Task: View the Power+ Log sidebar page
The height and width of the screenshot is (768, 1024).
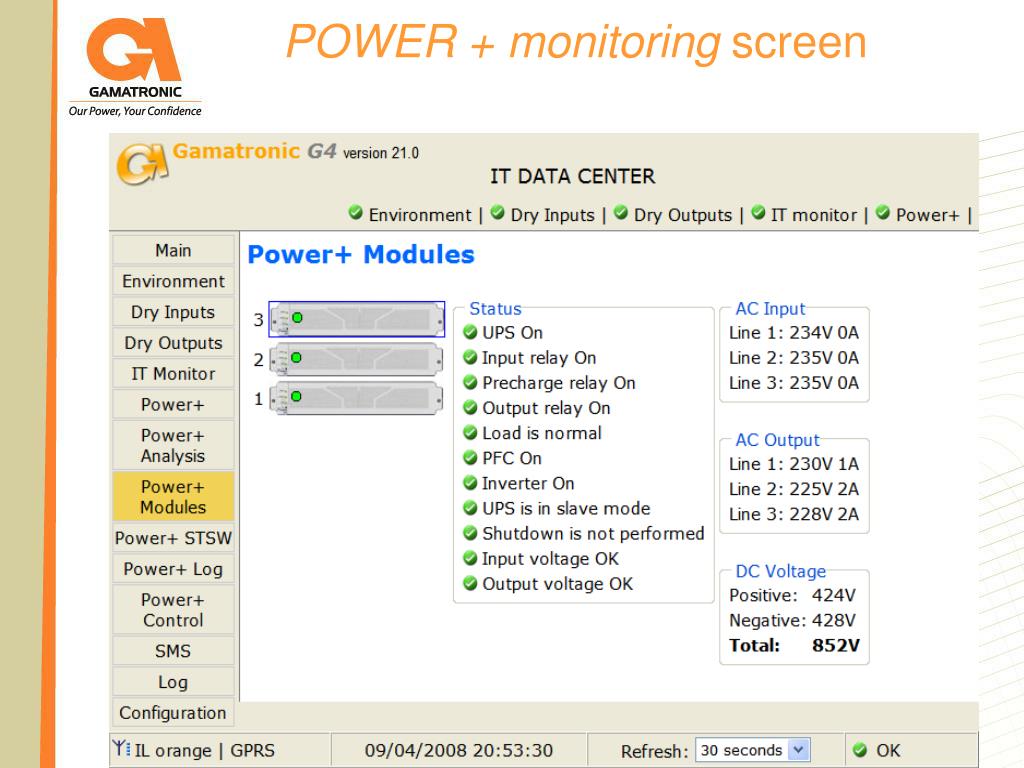Action: tap(173, 569)
